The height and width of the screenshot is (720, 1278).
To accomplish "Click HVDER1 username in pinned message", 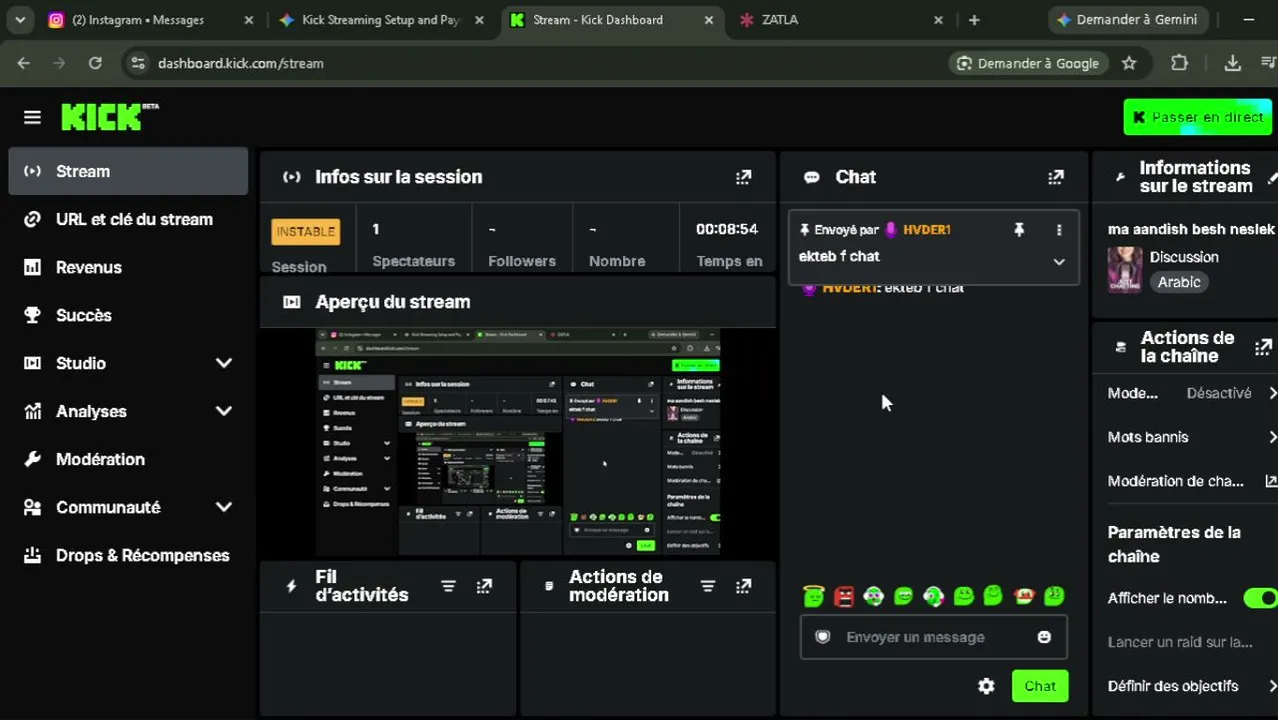I will click(926, 230).
